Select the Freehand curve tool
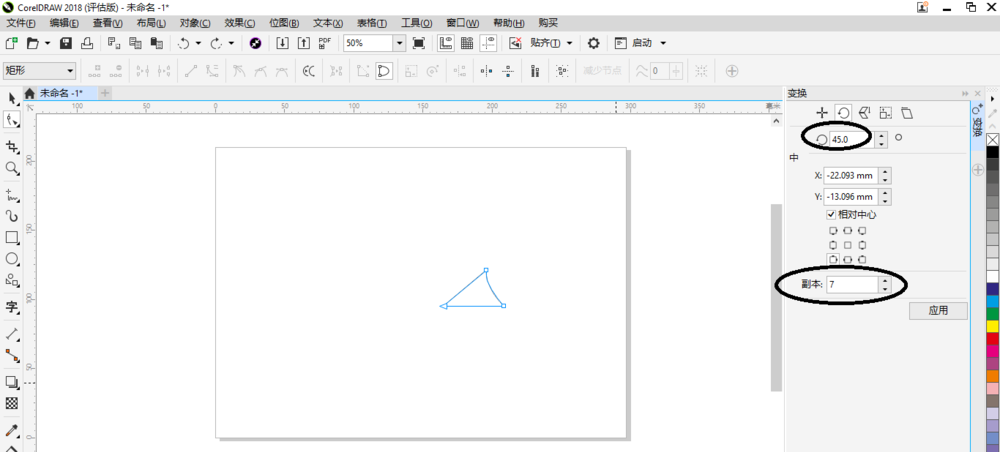Viewport: 1000px width, 452px height. 11,195
